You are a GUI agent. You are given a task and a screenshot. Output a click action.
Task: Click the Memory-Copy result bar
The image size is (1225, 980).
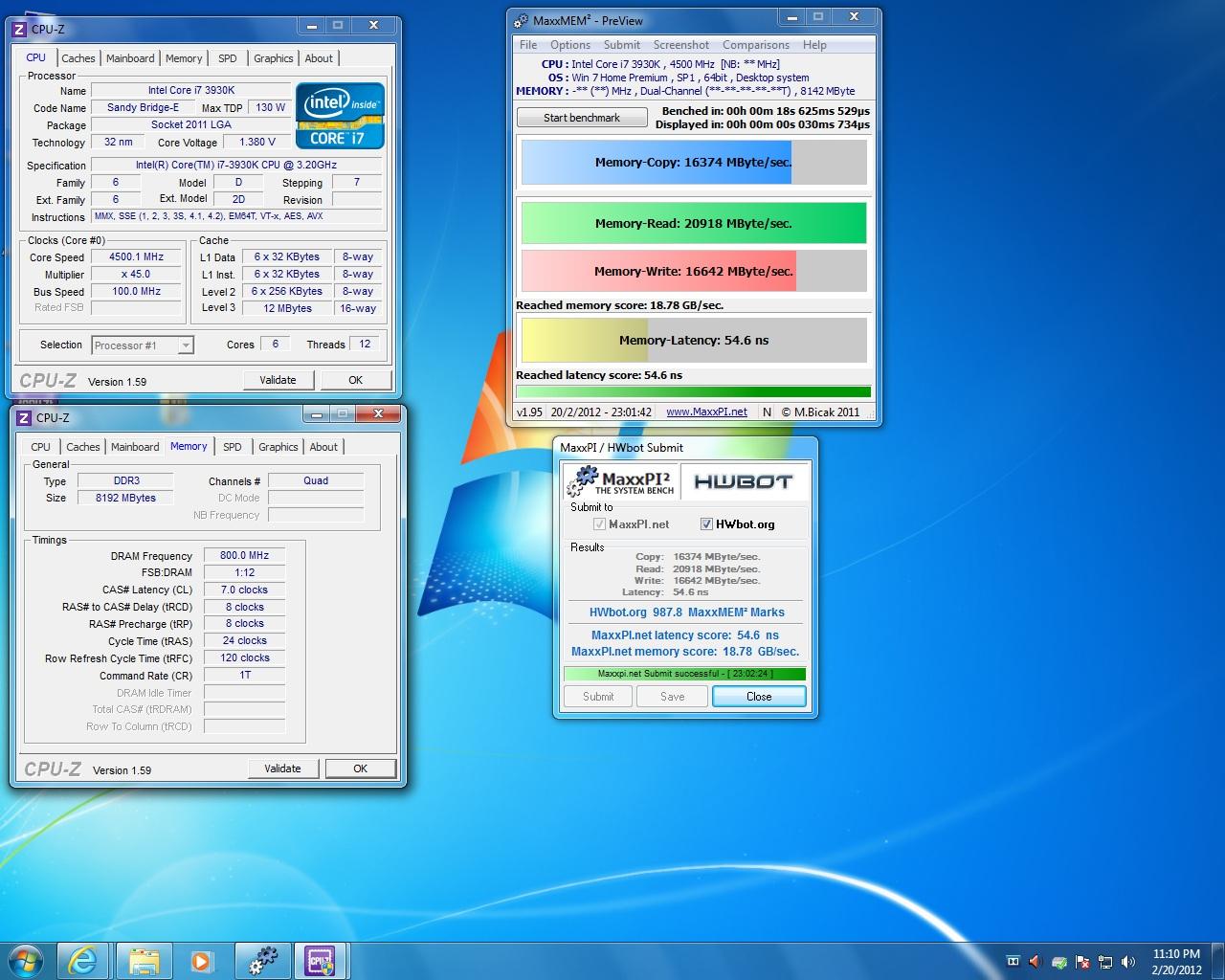[694, 163]
